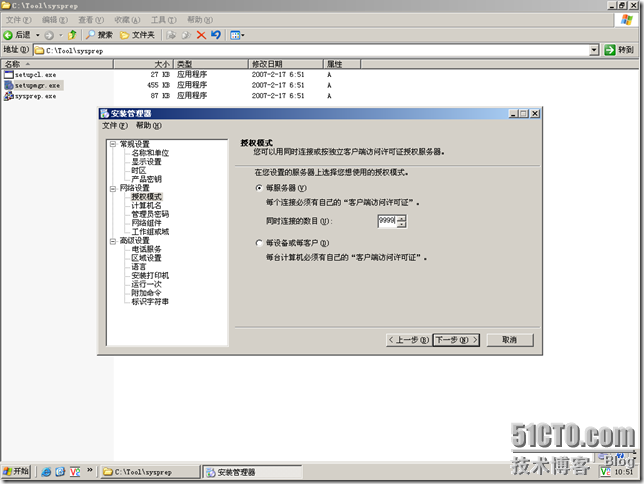This screenshot has height=484, width=644.
Task: Open the 编辑 menu in Explorer
Action: pyautogui.click(x=55, y=20)
